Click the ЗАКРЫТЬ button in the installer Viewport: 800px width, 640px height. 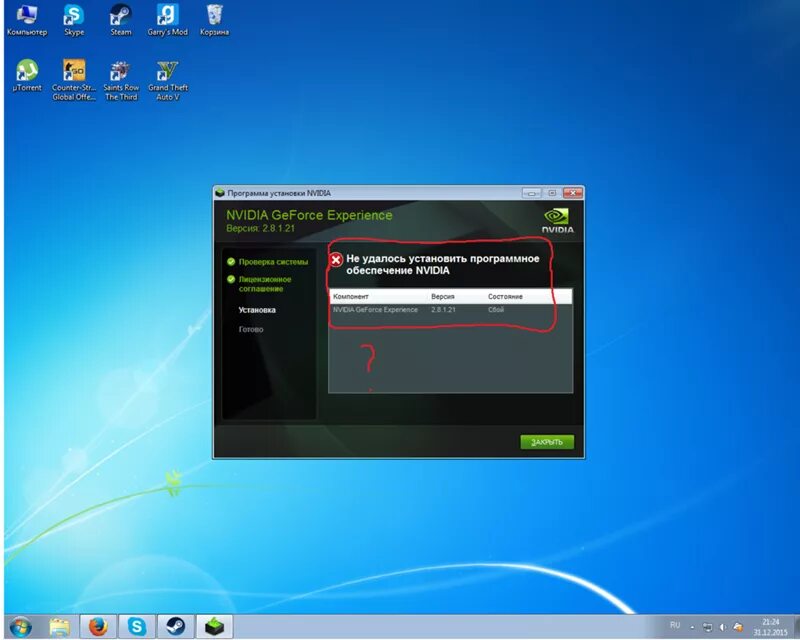click(547, 442)
